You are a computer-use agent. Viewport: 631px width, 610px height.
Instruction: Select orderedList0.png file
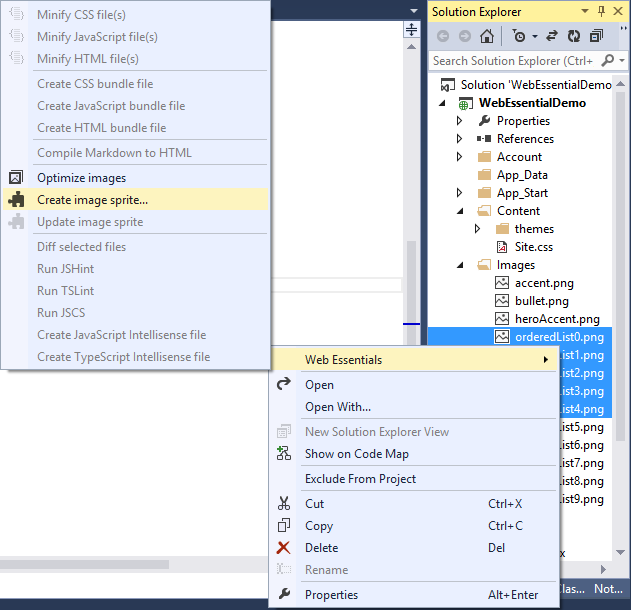point(559,337)
